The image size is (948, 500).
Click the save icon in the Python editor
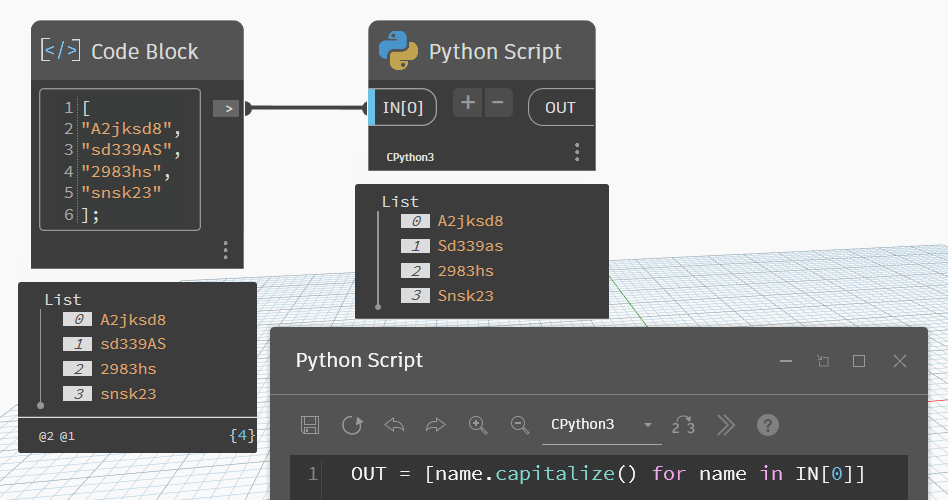(x=310, y=425)
